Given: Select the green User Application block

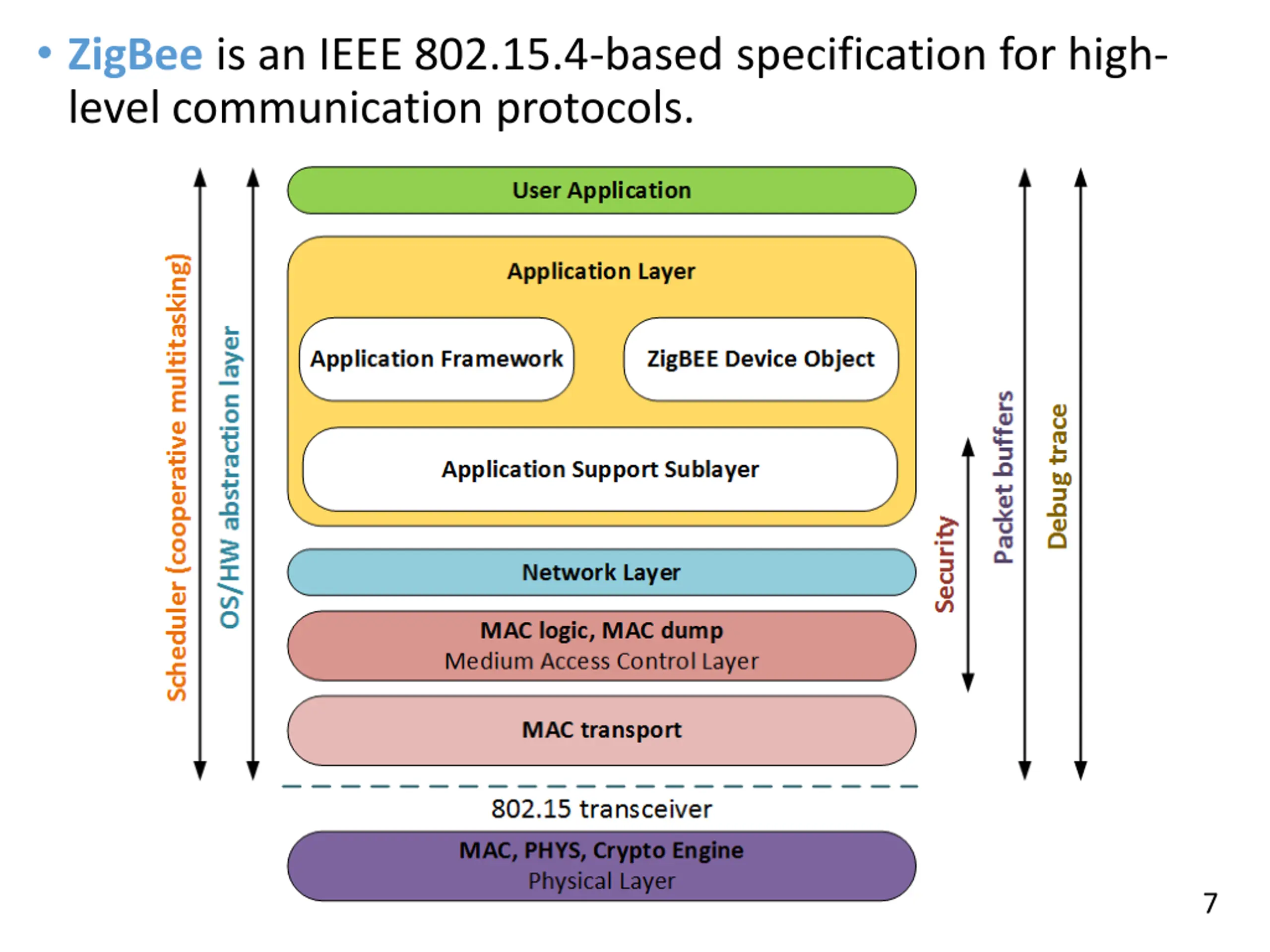Looking at the screenshot, I should point(601,190).
